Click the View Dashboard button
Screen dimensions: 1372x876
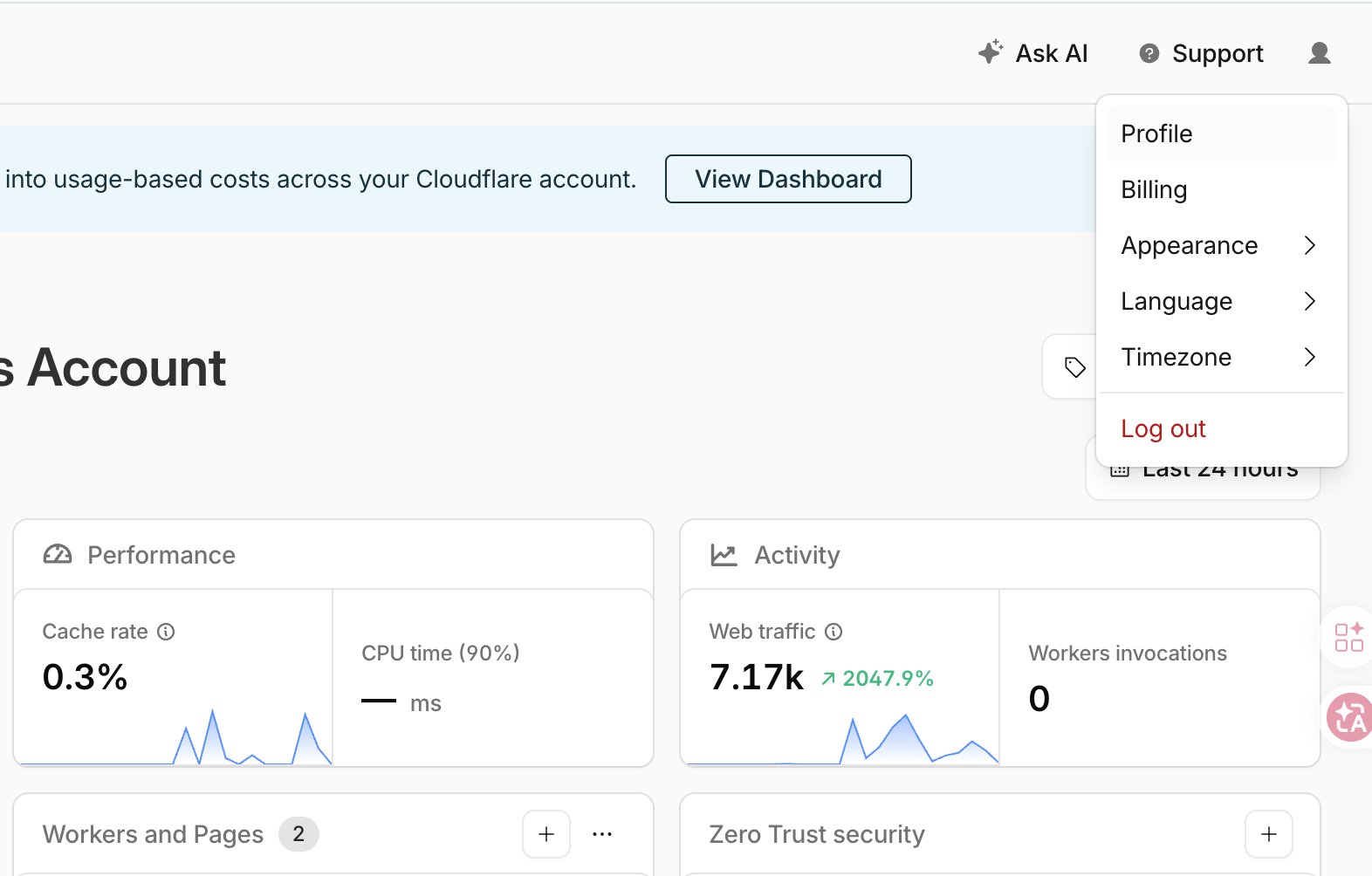(788, 179)
